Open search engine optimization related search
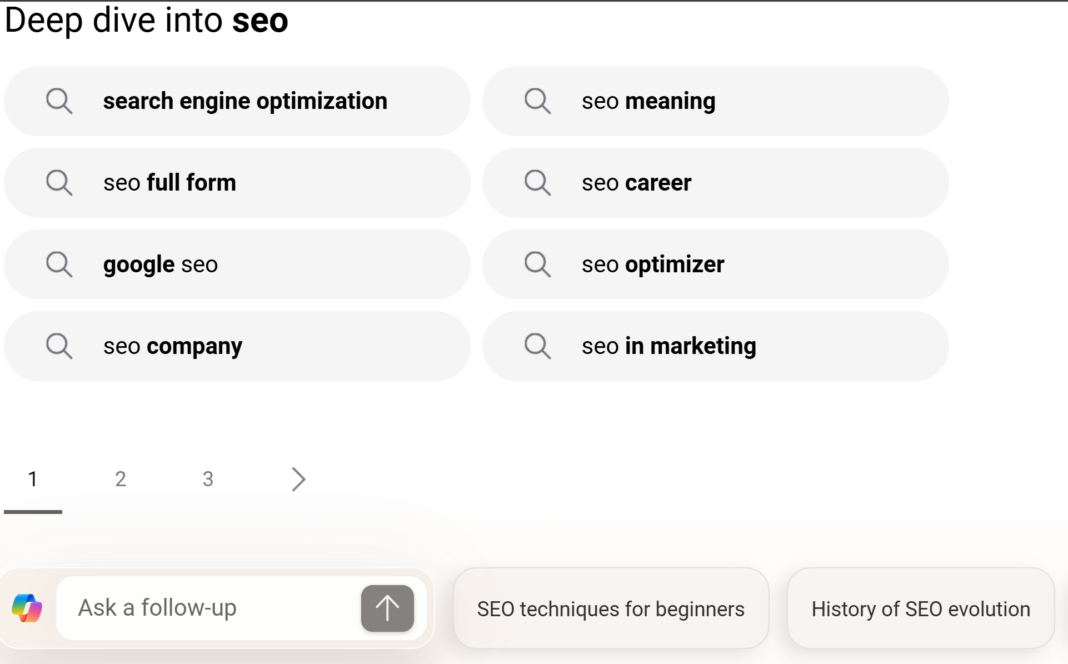1068x664 pixels. pos(245,101)
